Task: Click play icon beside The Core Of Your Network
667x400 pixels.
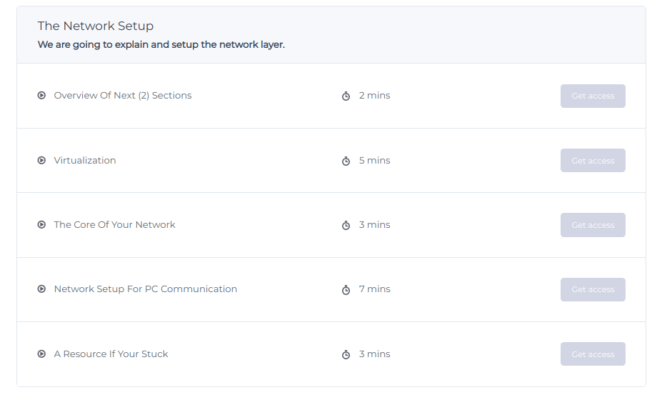Action: tap(42, 225)
